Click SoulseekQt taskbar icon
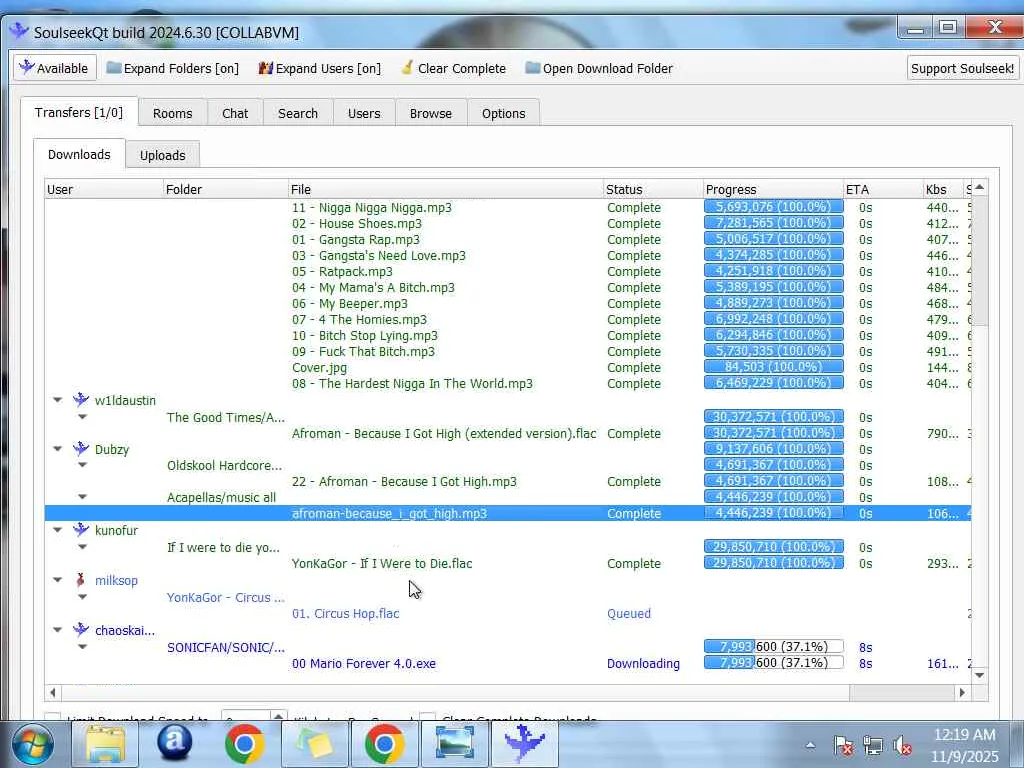Image resolution: width=1024 pixels, height=768 pixels. [x=524, y=744]
